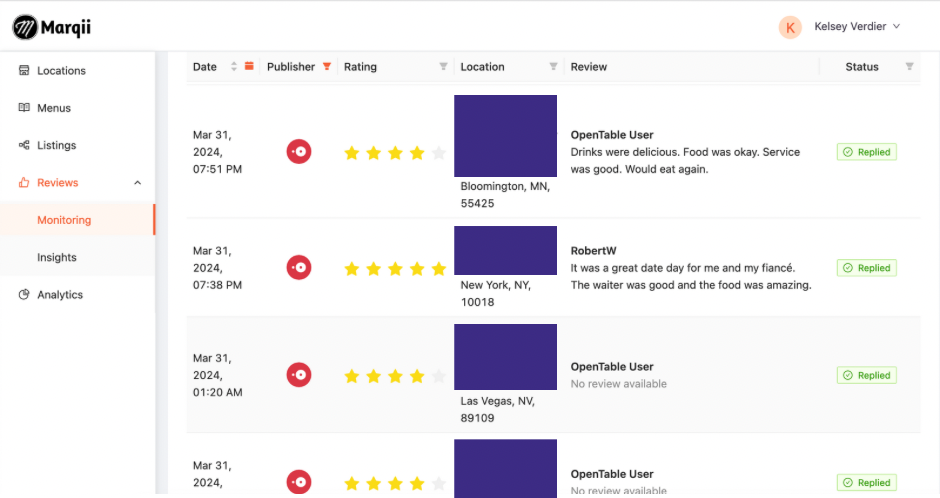Click the Listings nodes icon in sidebar
940x498 pixels.
pyautogui.click(x=24, y=145)
